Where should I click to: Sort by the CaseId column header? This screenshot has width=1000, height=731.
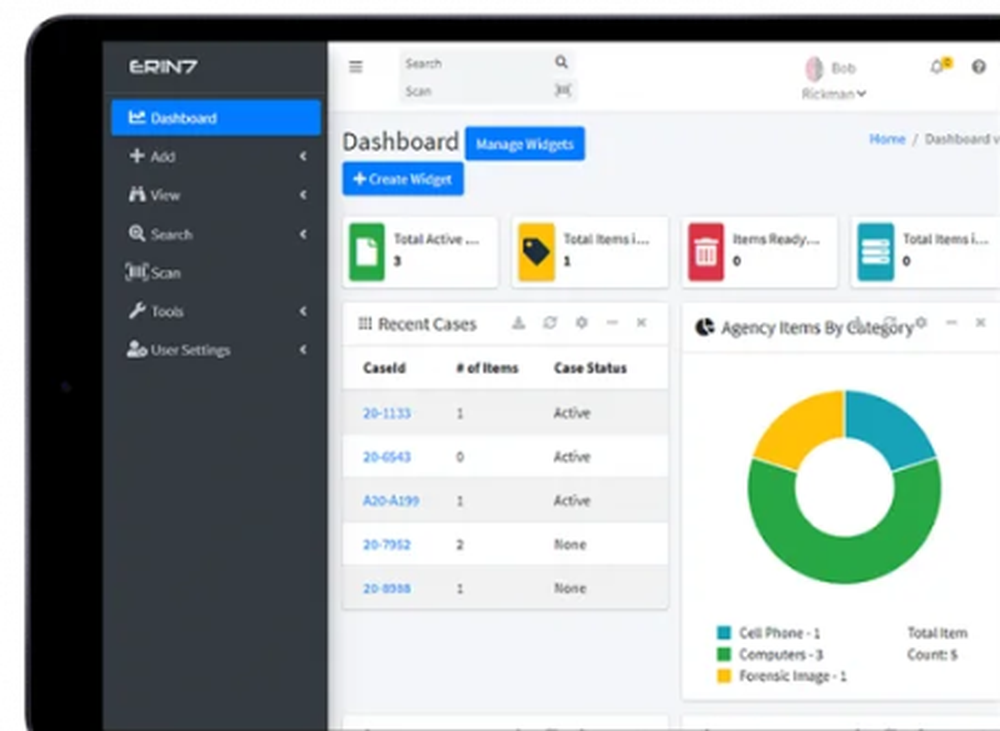click(x=384, y=368)
